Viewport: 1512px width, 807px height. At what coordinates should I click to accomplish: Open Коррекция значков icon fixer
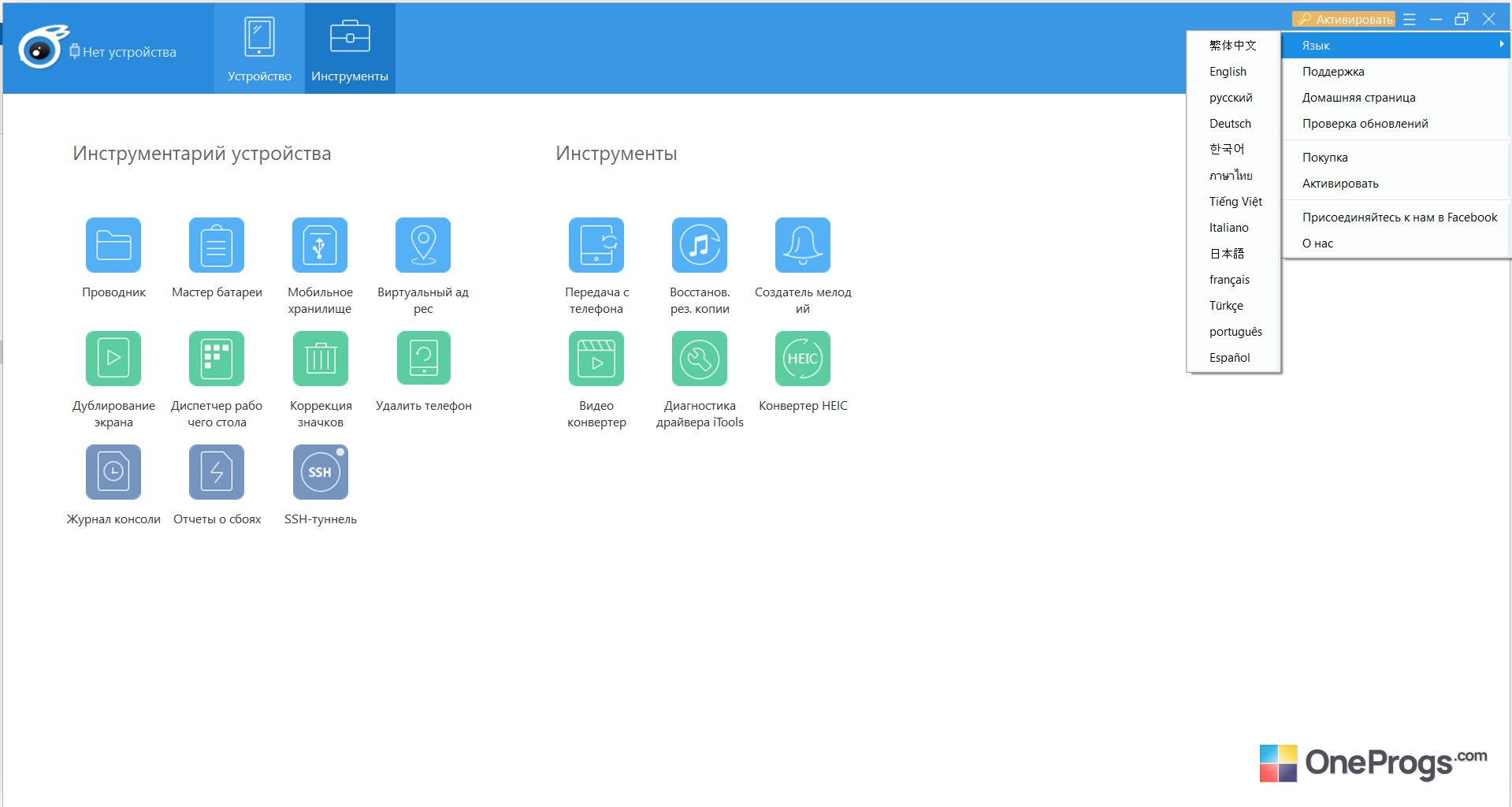(320, 359)
